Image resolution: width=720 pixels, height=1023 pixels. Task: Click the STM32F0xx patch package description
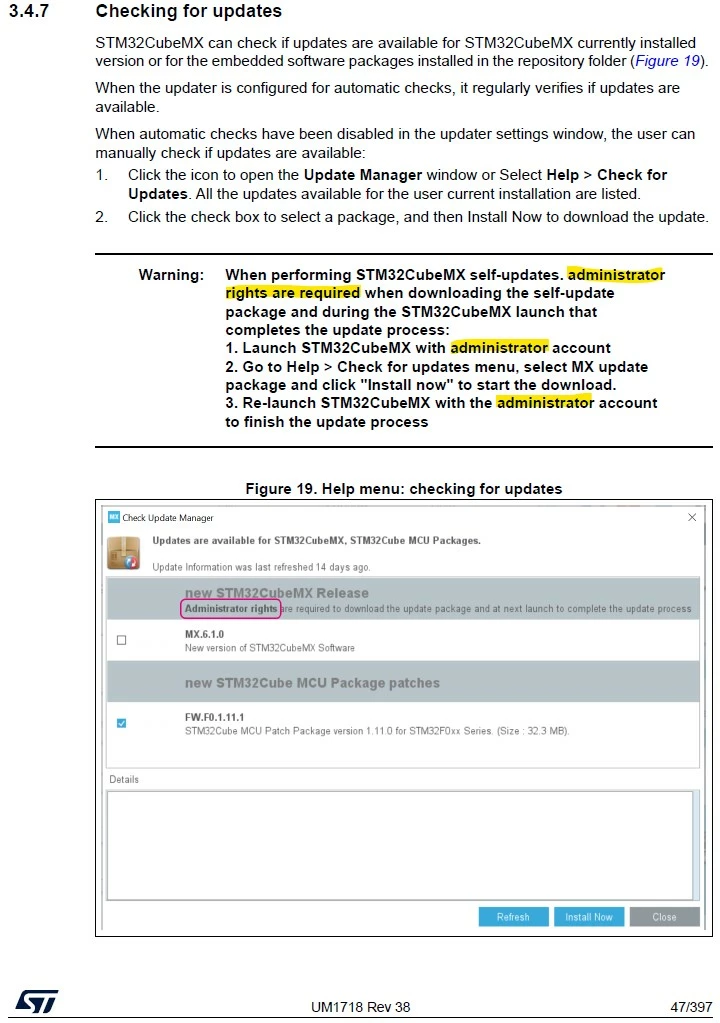tap(377, 731)
